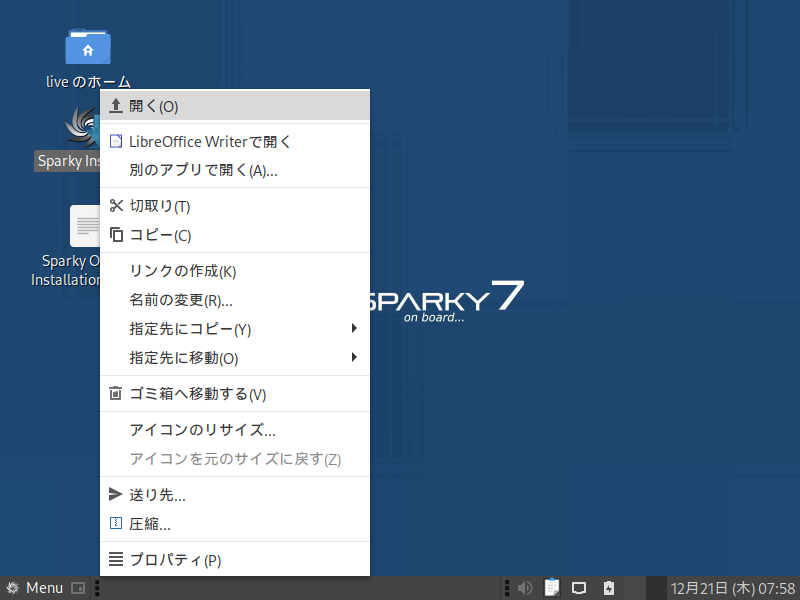
Task: Select the Sparky Installation document icon
Action: pyautogui.click(x=85, y=226)
